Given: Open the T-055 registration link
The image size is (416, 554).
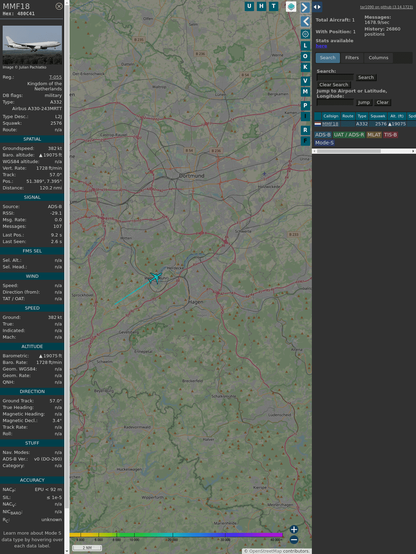Looking at the screenshot, I should point(55,77).
